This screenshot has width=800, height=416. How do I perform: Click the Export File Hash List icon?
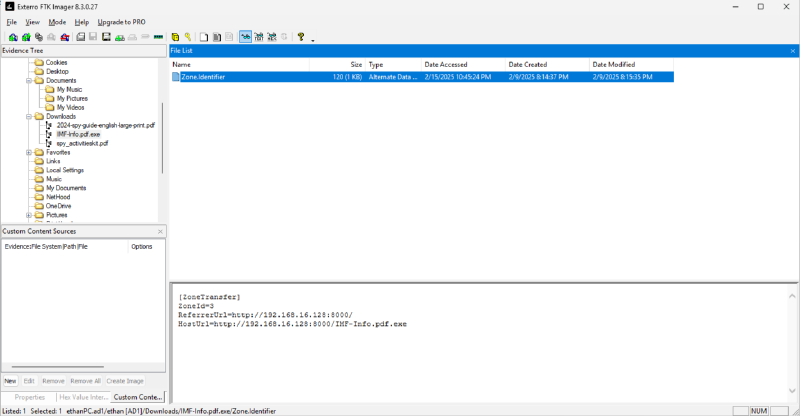216,37
